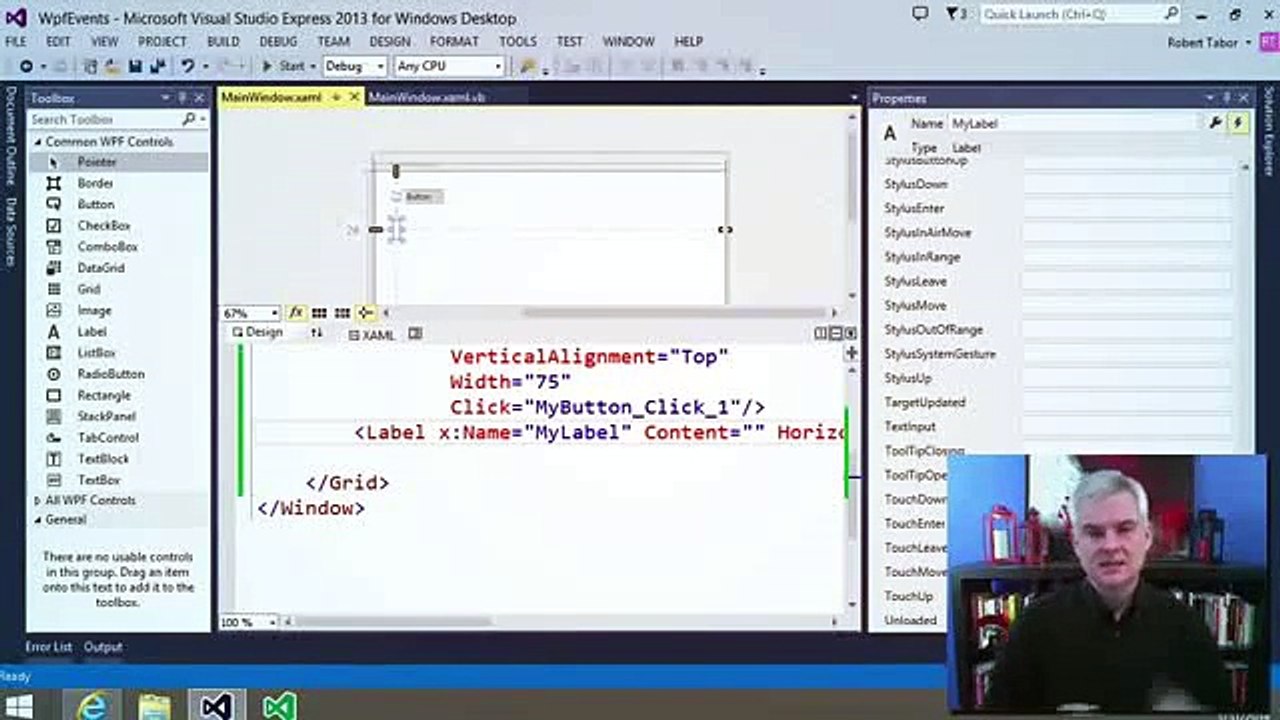Collapse the split pane
This screenshot has height=720, width=1280.
tap(850, 334)
